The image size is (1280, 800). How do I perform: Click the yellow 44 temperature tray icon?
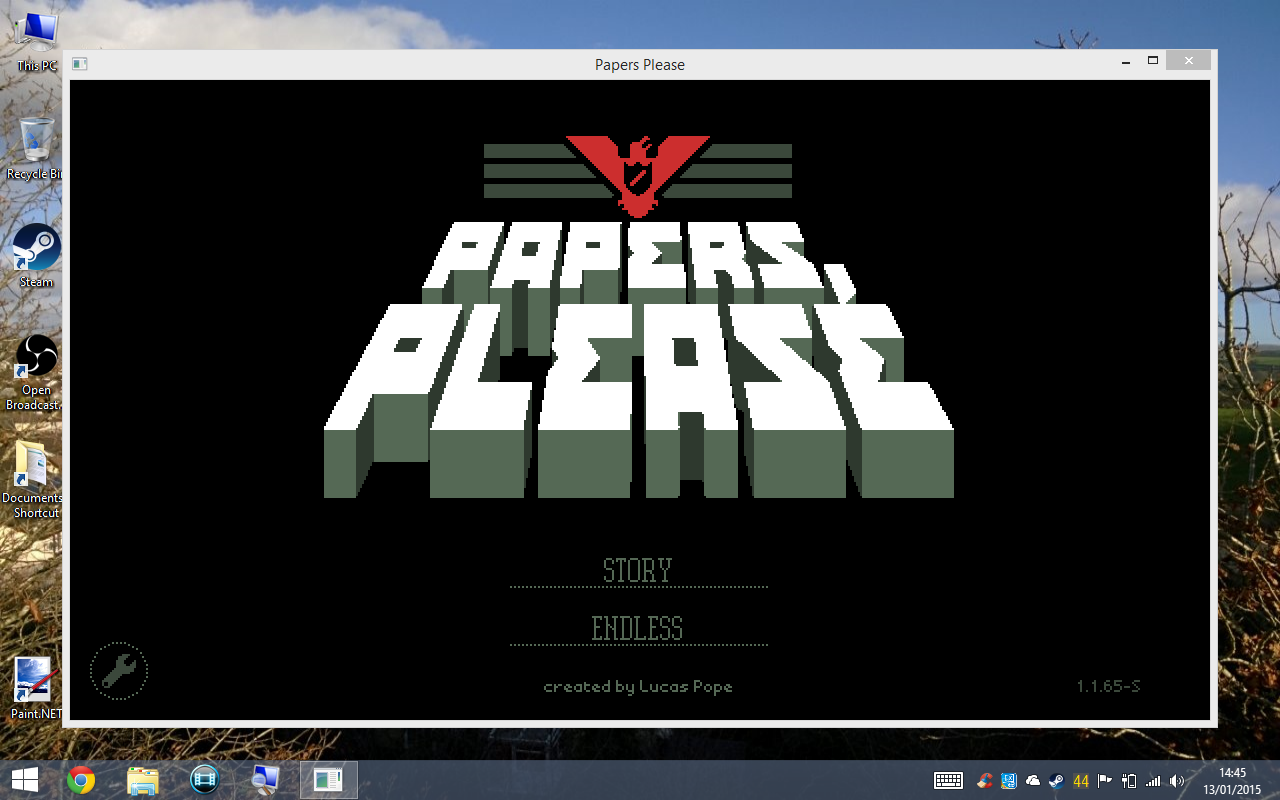(1081, 781)
